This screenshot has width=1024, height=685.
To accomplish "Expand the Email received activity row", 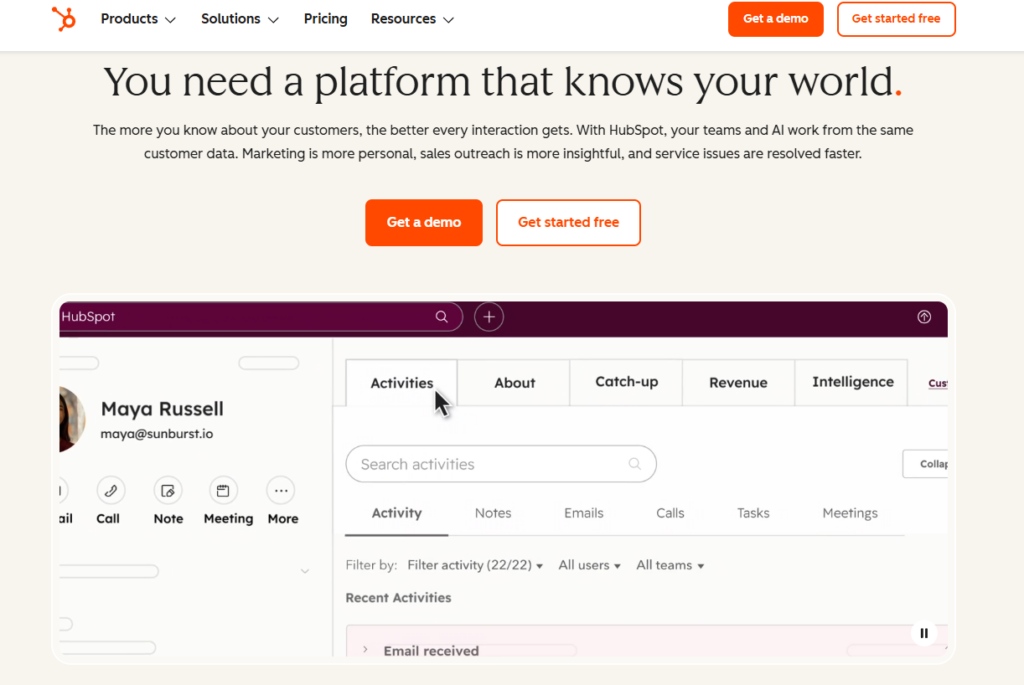I will tap(366, 650).
